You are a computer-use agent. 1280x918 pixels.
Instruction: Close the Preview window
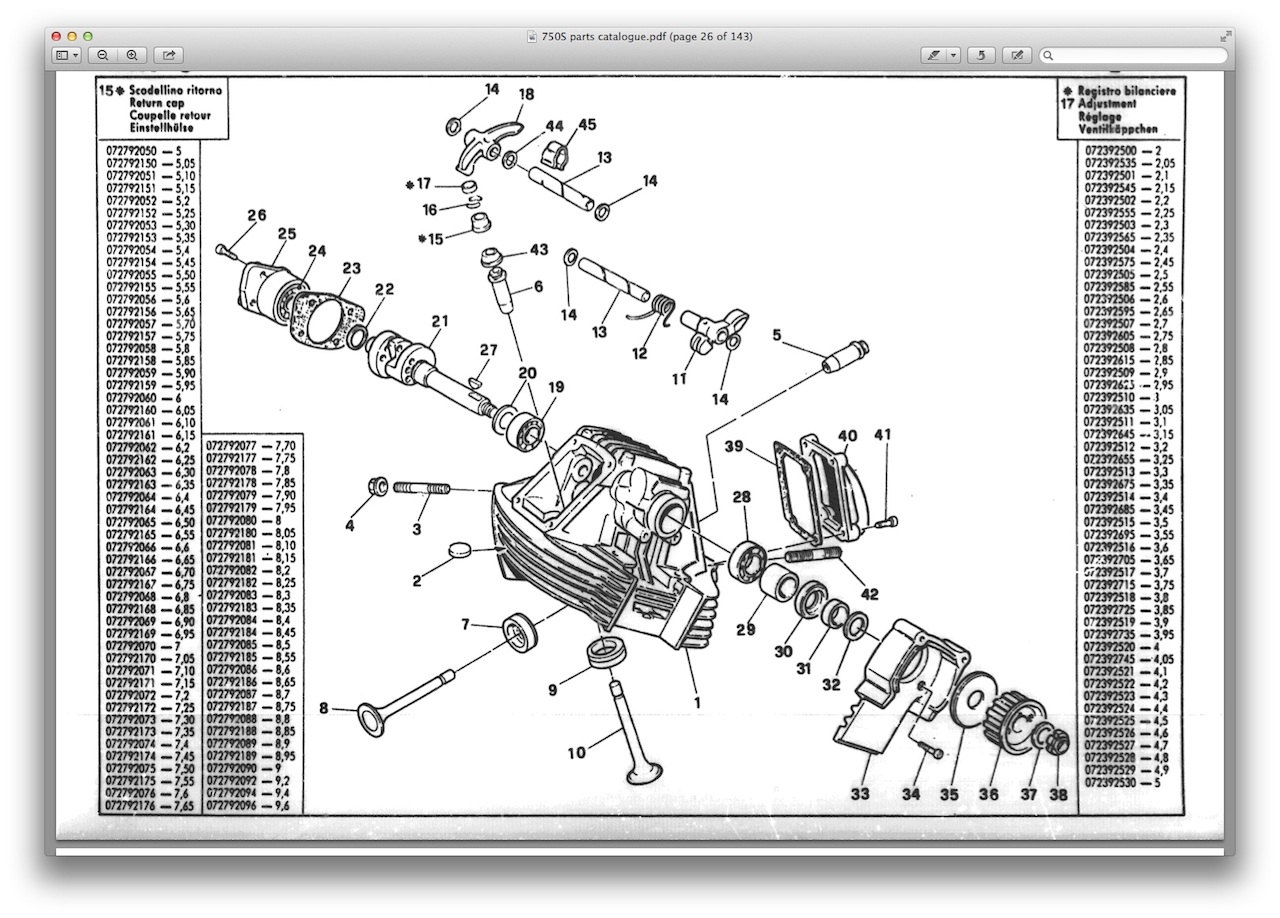[56, 37]
